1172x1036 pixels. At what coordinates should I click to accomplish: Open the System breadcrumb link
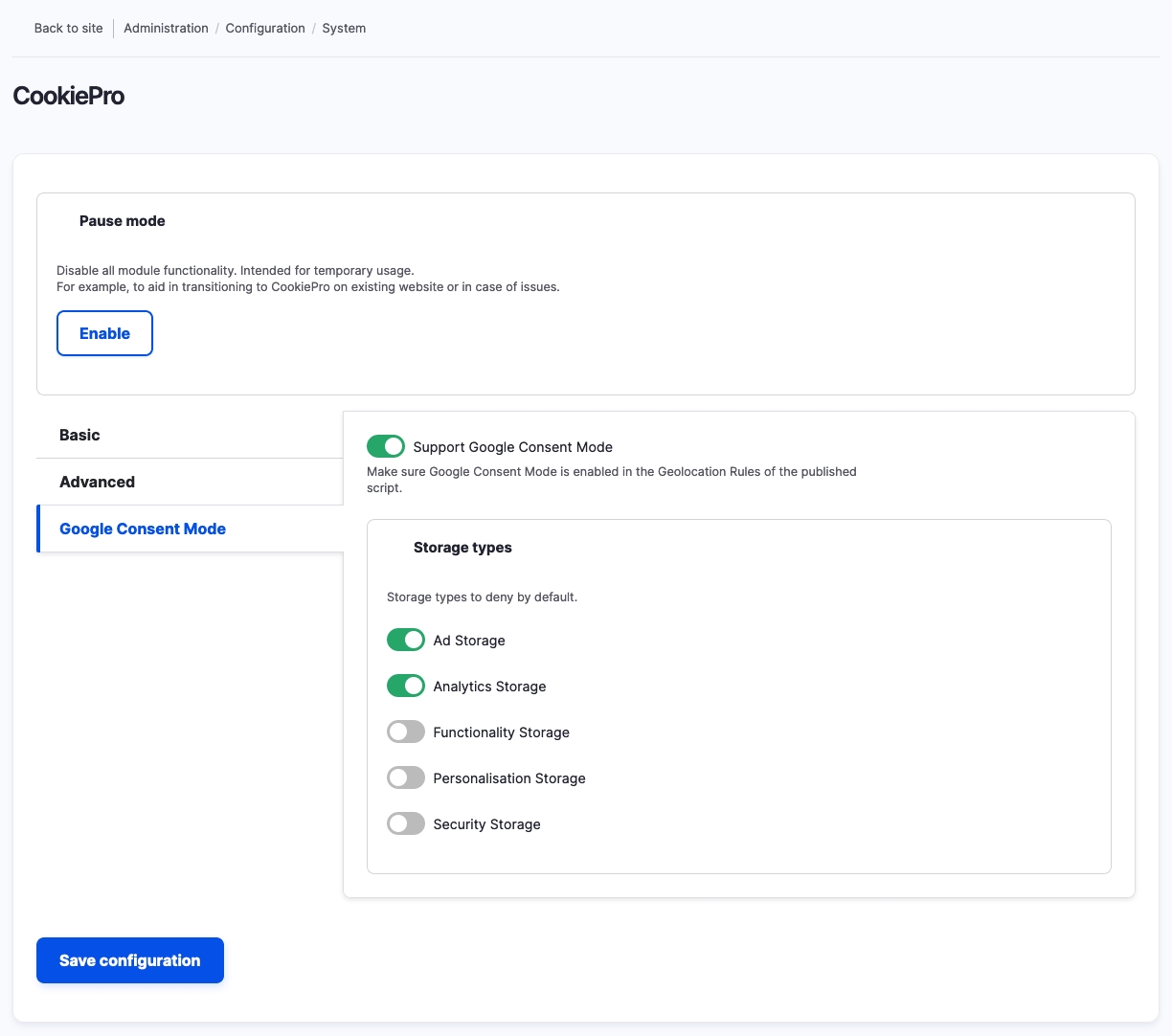[x=344, y=28]
